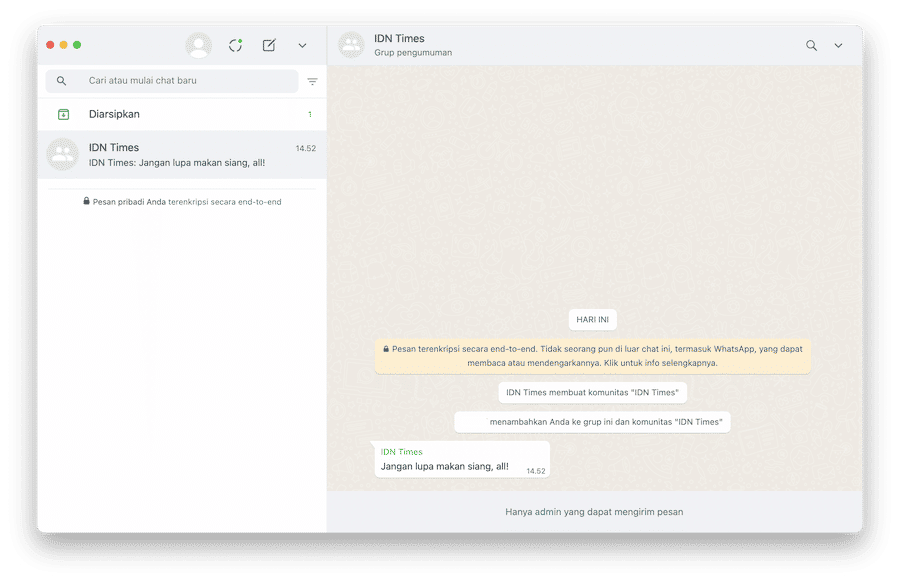Click the 14.52 timestamp in chat list
Image resolution: width=900 pixels, height=582 pixels.
click(x=306, y=148)
